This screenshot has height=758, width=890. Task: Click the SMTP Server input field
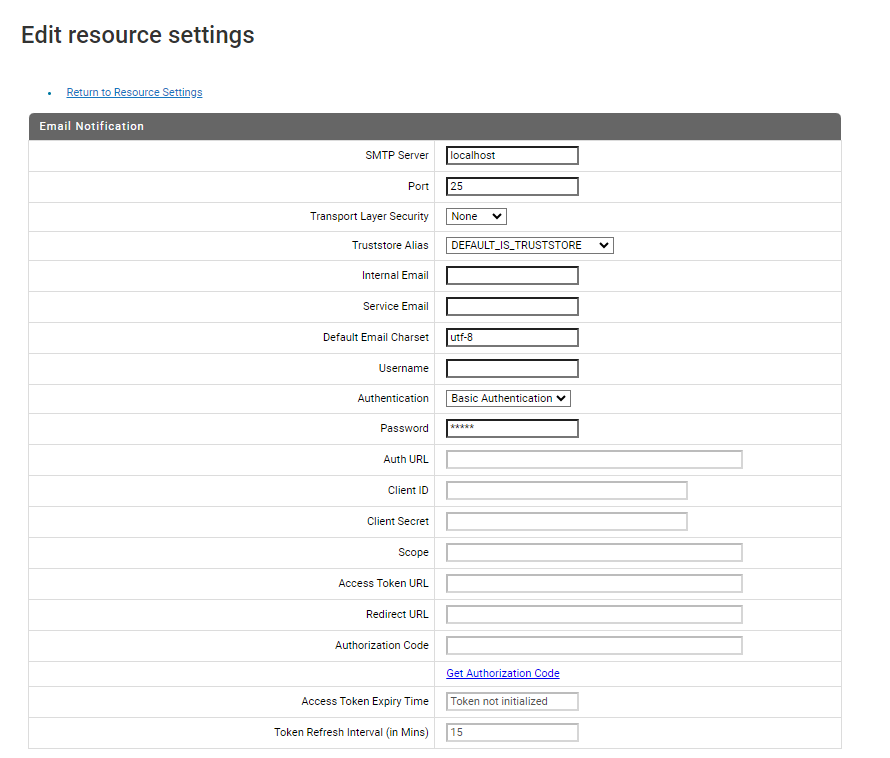pyautogui.click(x=512, y=156)
